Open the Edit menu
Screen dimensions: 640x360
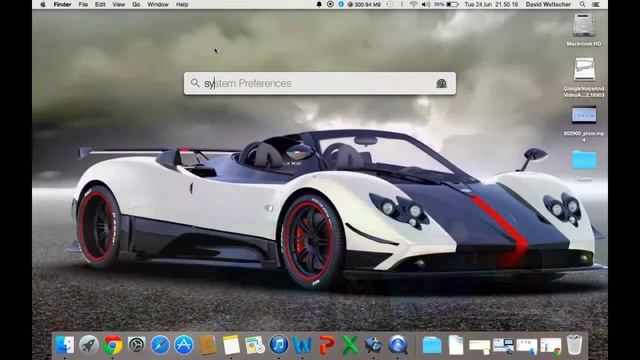[x=100, y=4]
